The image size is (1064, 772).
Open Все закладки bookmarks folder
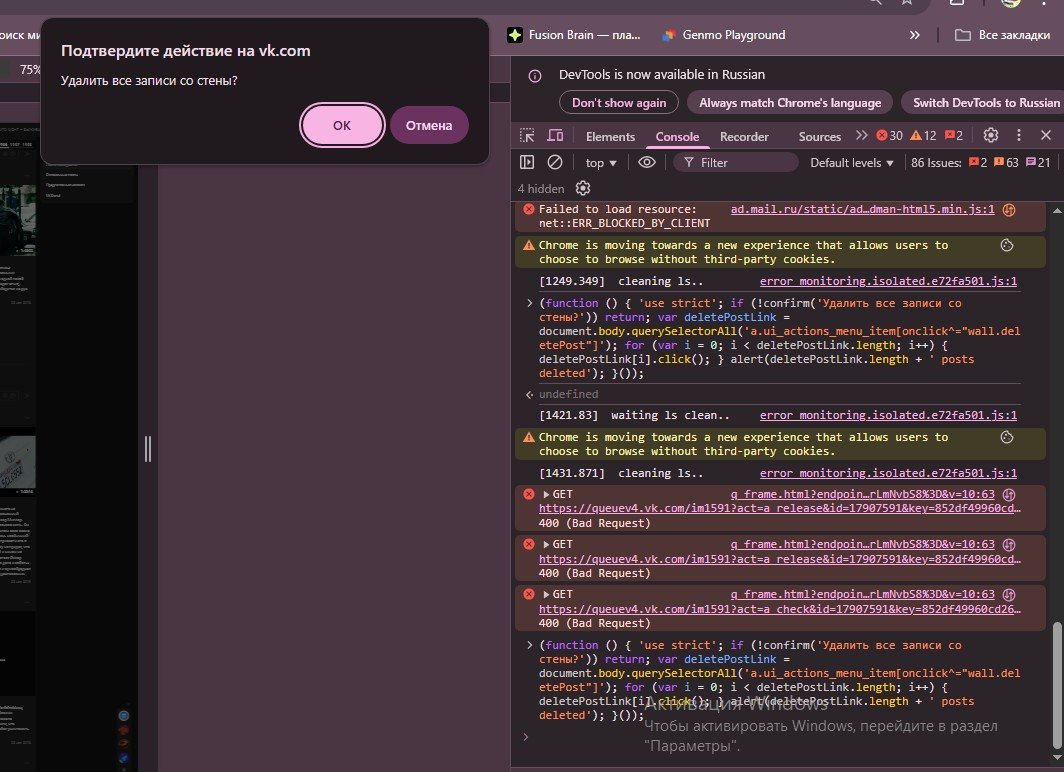point(1002,35)
